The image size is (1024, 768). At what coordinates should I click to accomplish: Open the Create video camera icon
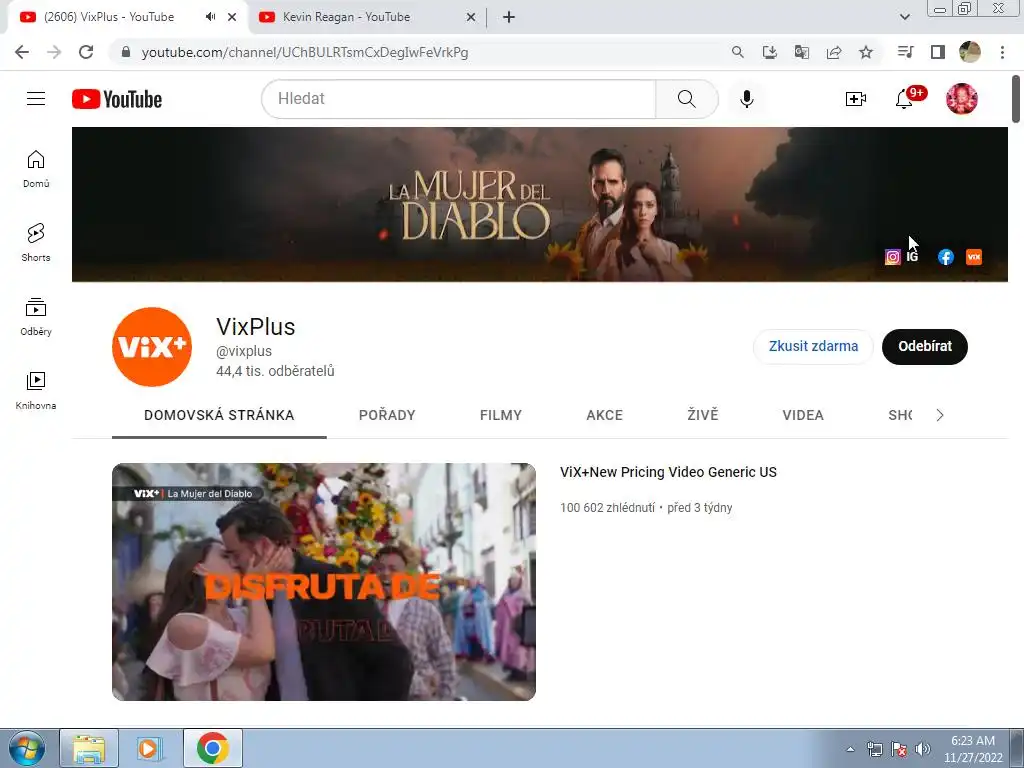pos(856,99)
